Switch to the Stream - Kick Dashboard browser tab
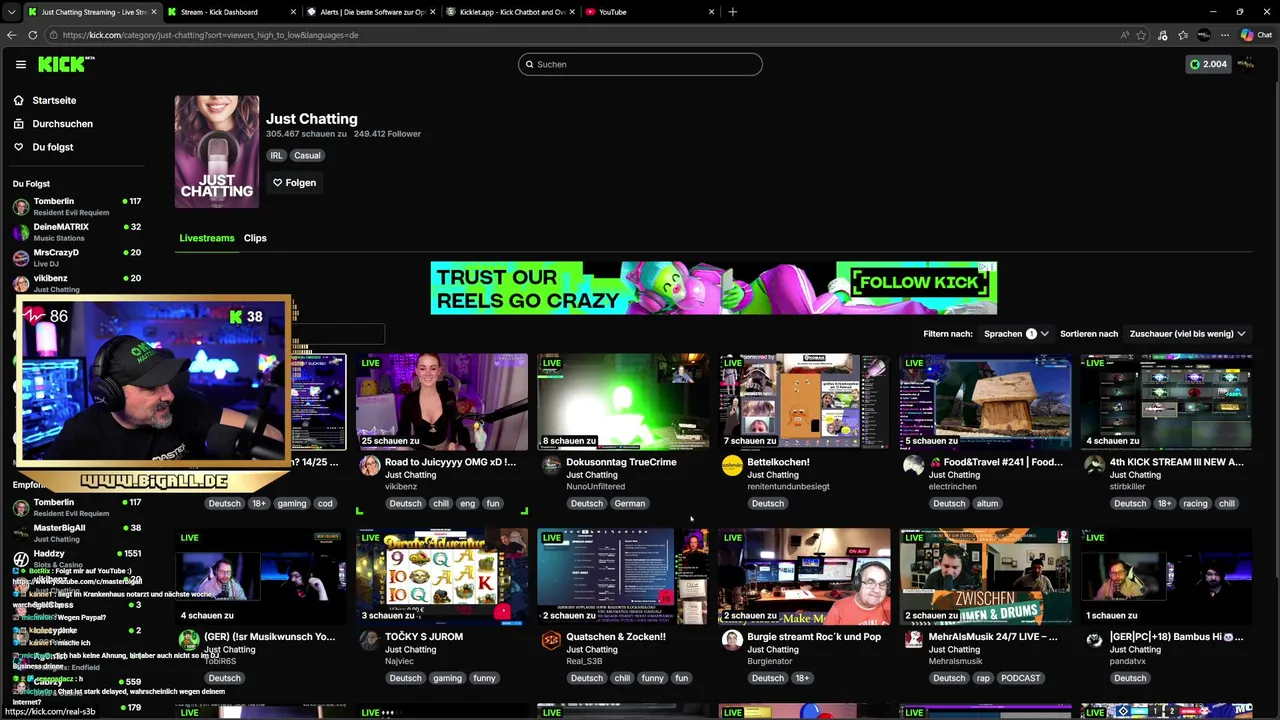Screen dimensions: 1280x720 232,12
